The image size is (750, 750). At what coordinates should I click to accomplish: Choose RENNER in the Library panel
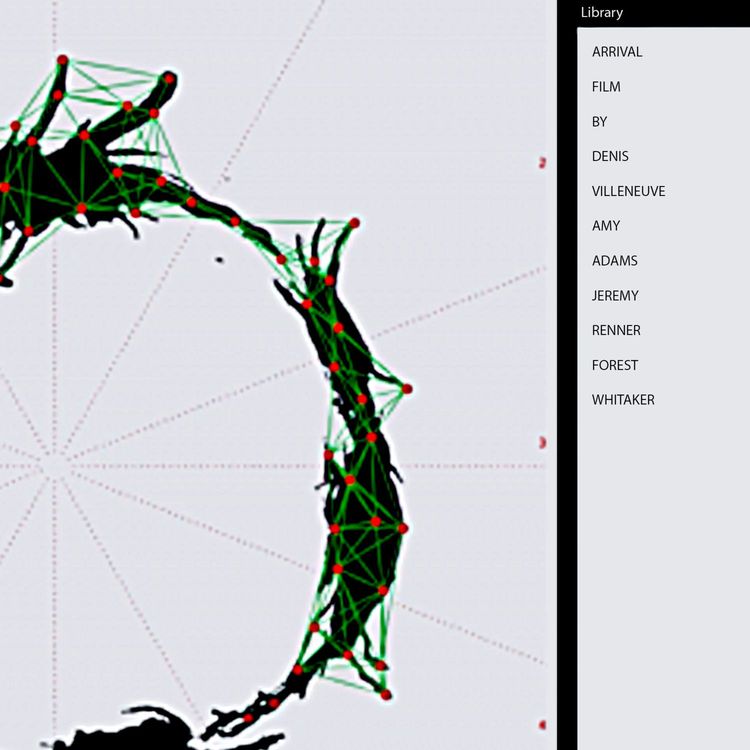[616, 330]
